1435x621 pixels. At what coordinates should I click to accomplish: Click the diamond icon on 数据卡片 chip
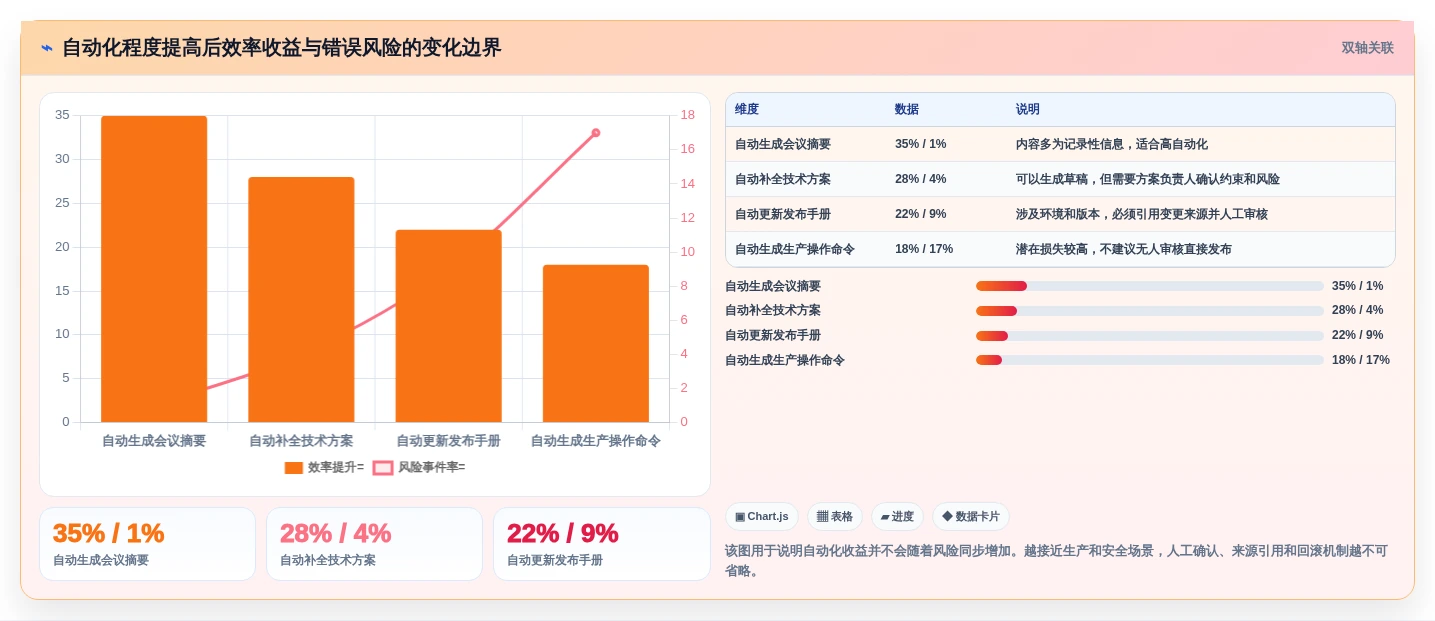tap(947, 516)
